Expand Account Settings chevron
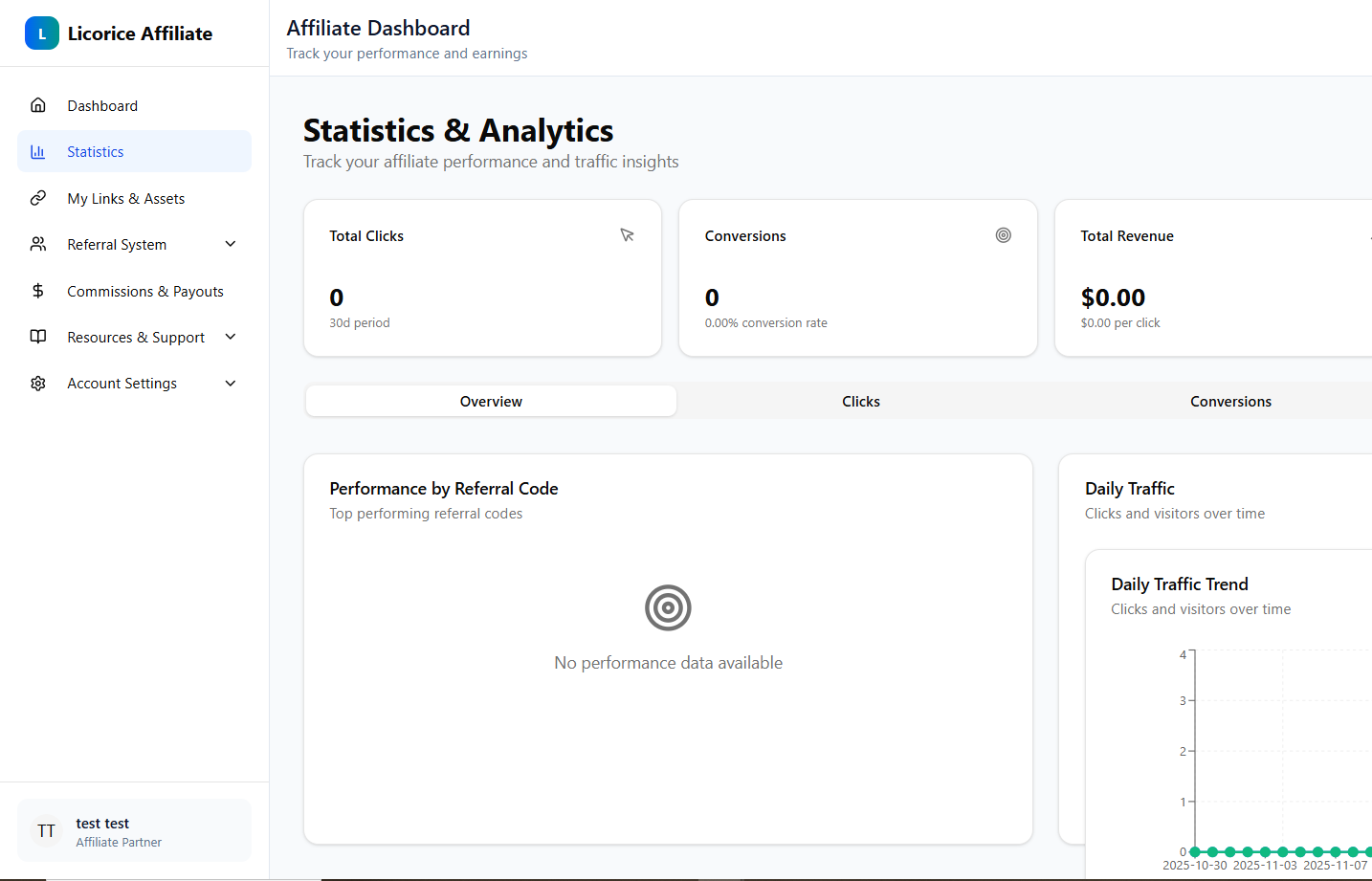 click(231, 384)
